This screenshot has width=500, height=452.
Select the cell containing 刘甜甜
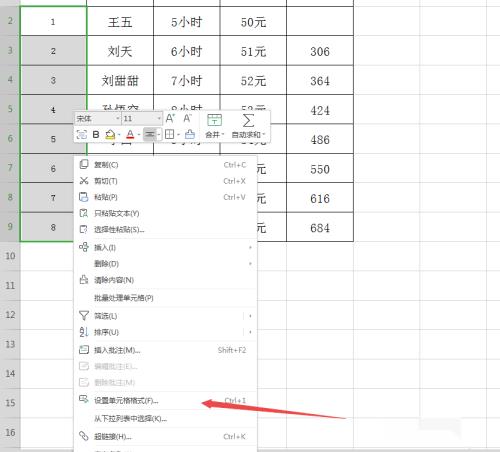(120, 80)
